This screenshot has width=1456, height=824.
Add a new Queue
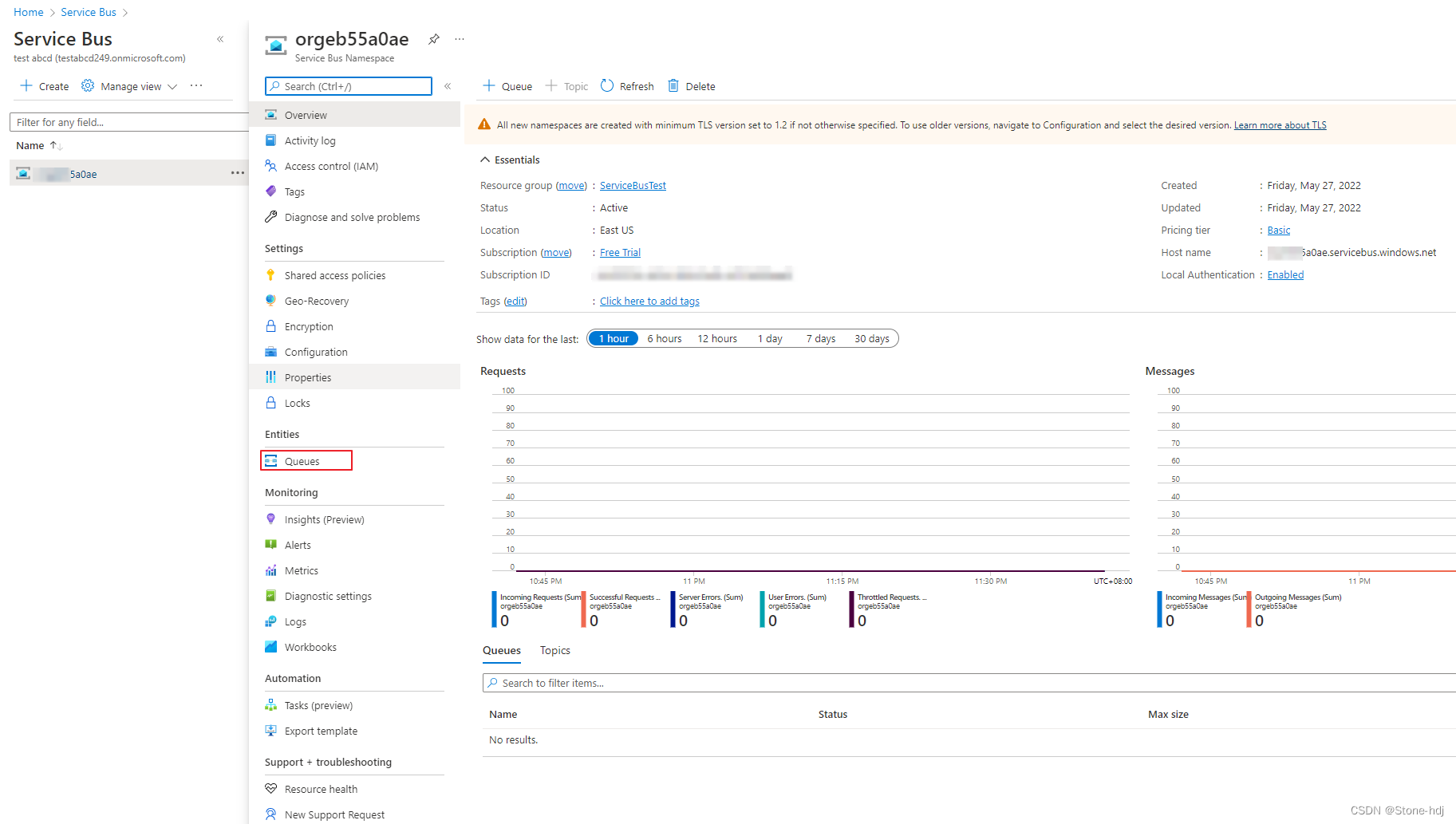click(x=507, y=86)
